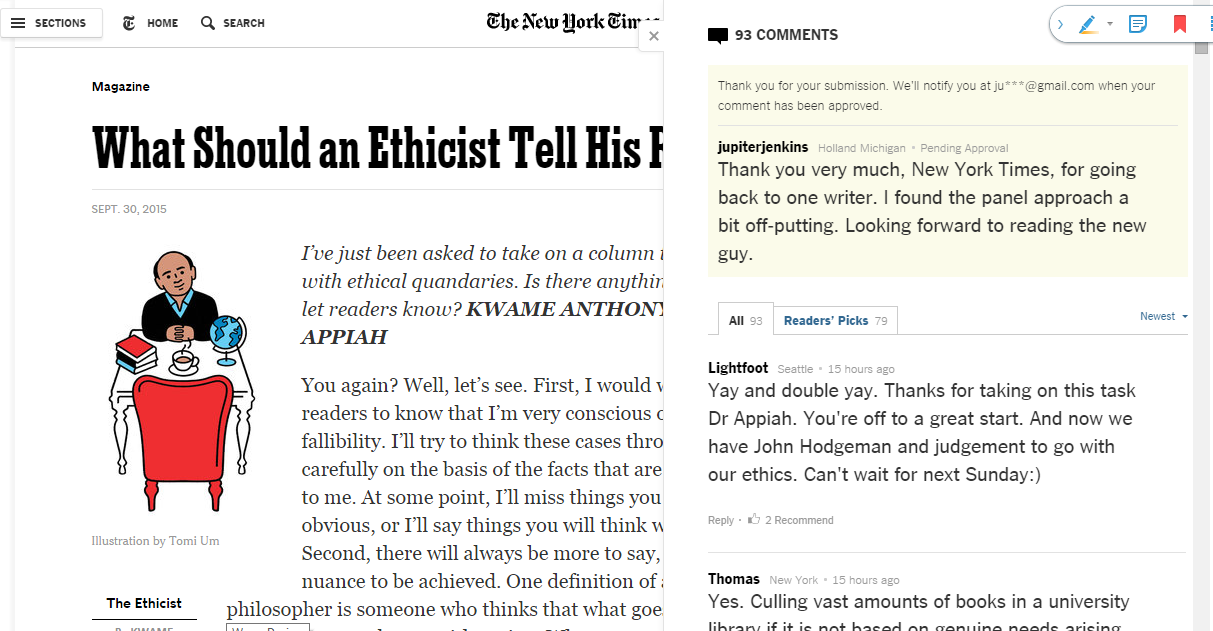Click the New York Times logo
Viewport: 1213px width, 631px height.
(574, 22)
